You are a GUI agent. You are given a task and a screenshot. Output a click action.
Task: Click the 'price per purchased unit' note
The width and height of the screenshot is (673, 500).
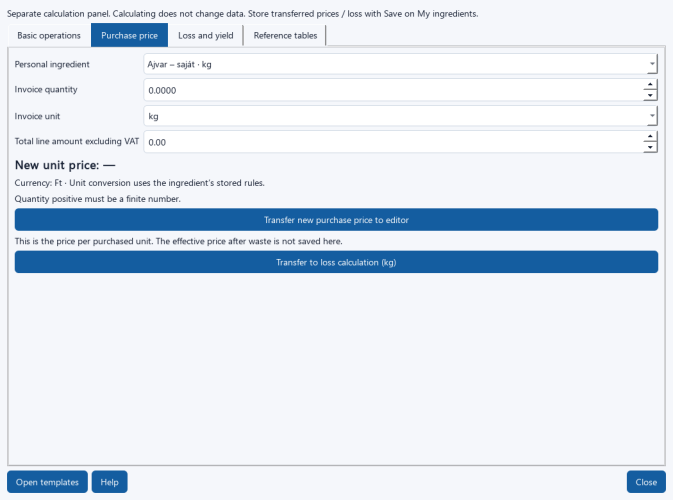(179, 241)
